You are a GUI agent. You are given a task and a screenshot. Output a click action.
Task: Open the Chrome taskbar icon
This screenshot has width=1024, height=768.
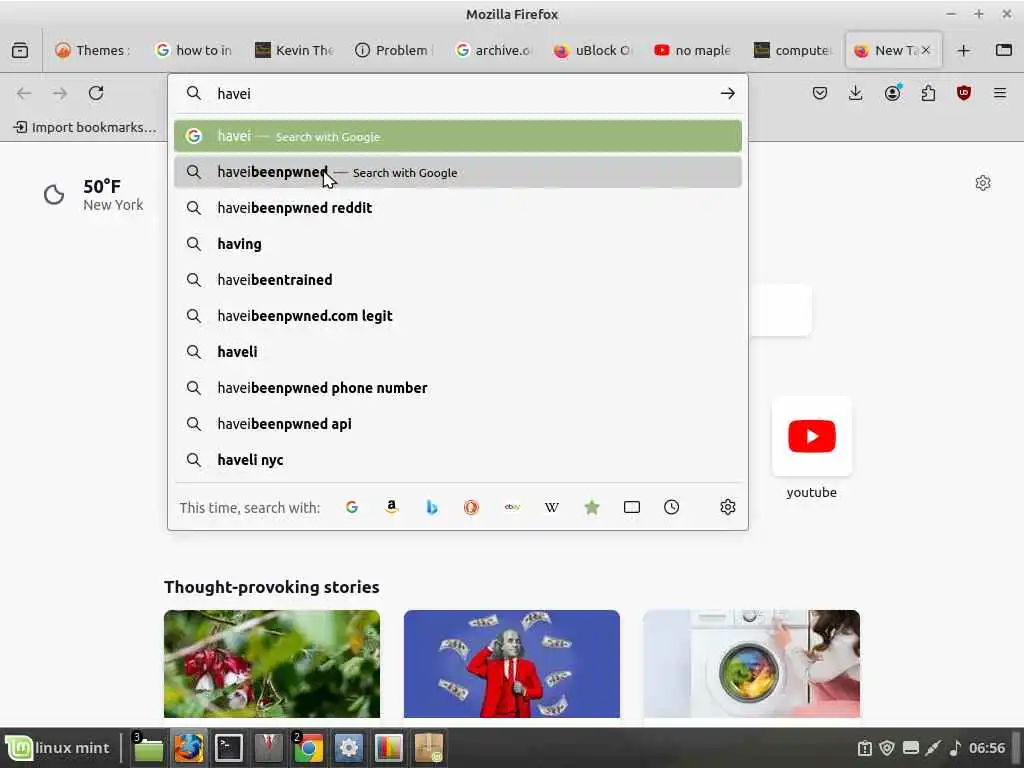(x=309, y=748)
